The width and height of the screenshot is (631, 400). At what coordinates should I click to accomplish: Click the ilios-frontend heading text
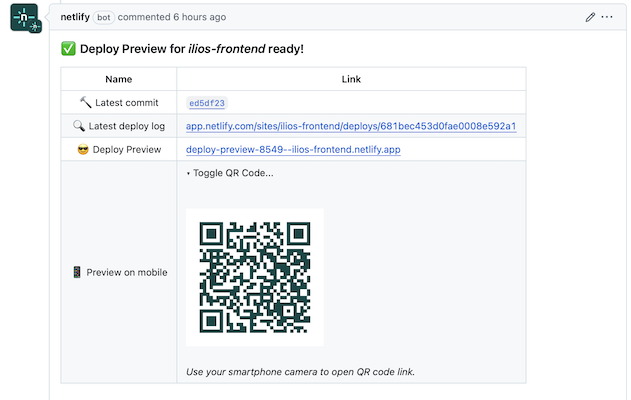226,49
